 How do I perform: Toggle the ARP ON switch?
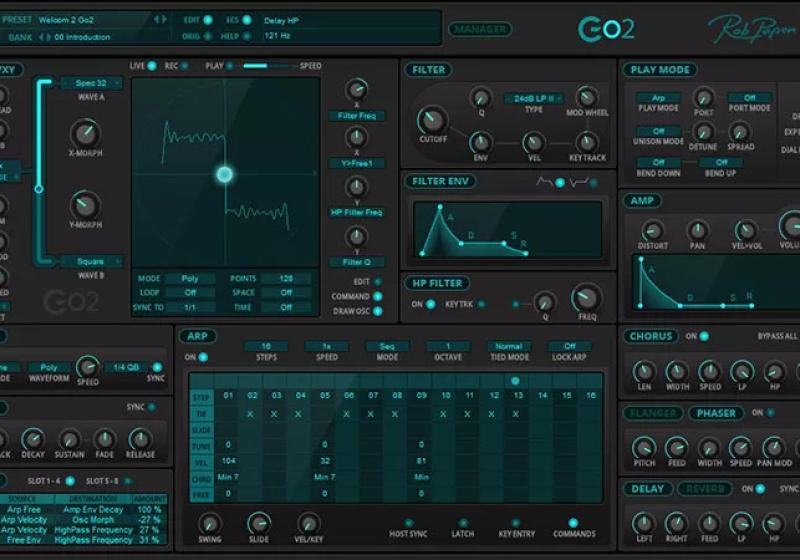[203, 357]
